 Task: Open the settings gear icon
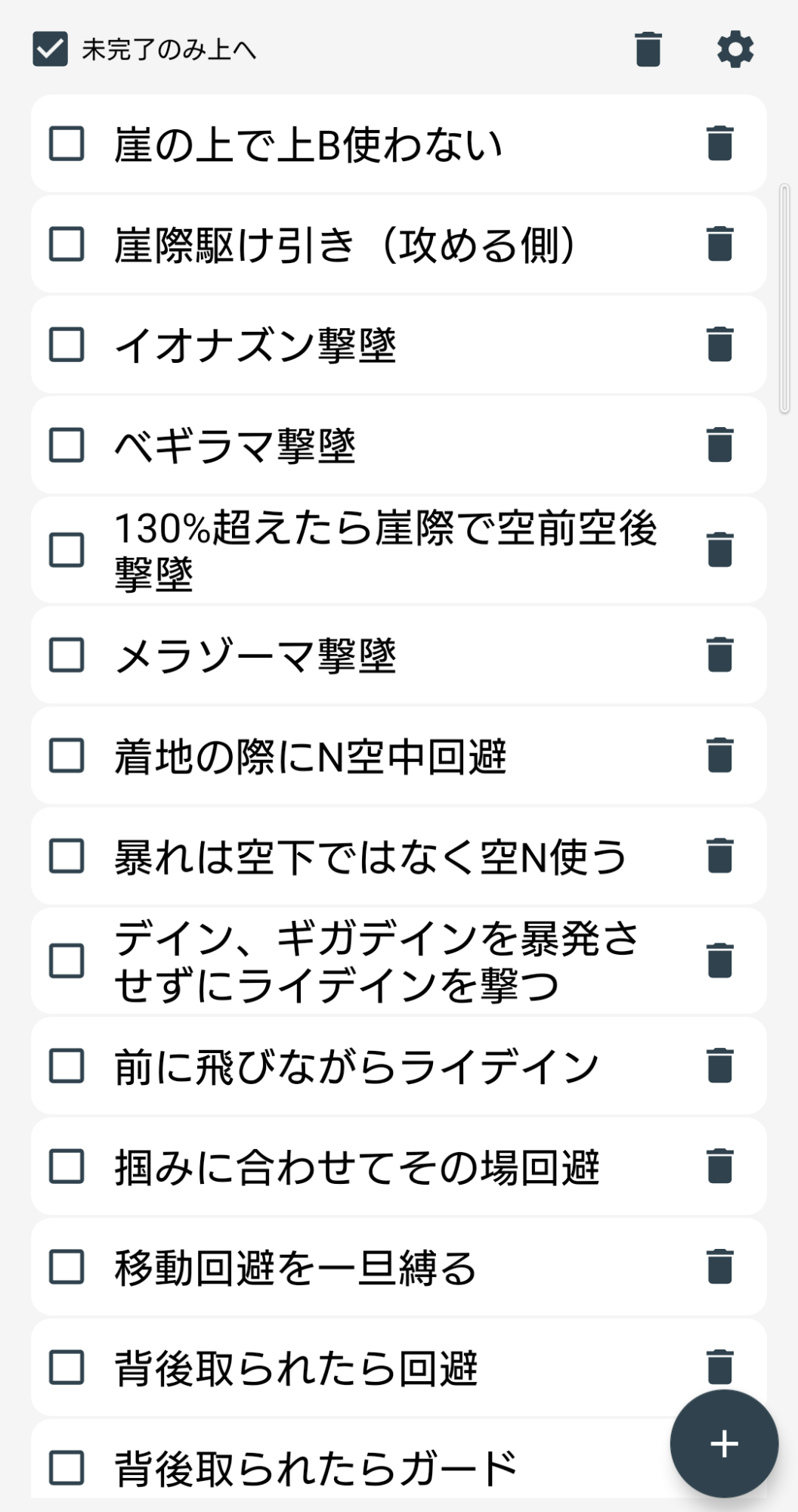(x=735, y=50)
